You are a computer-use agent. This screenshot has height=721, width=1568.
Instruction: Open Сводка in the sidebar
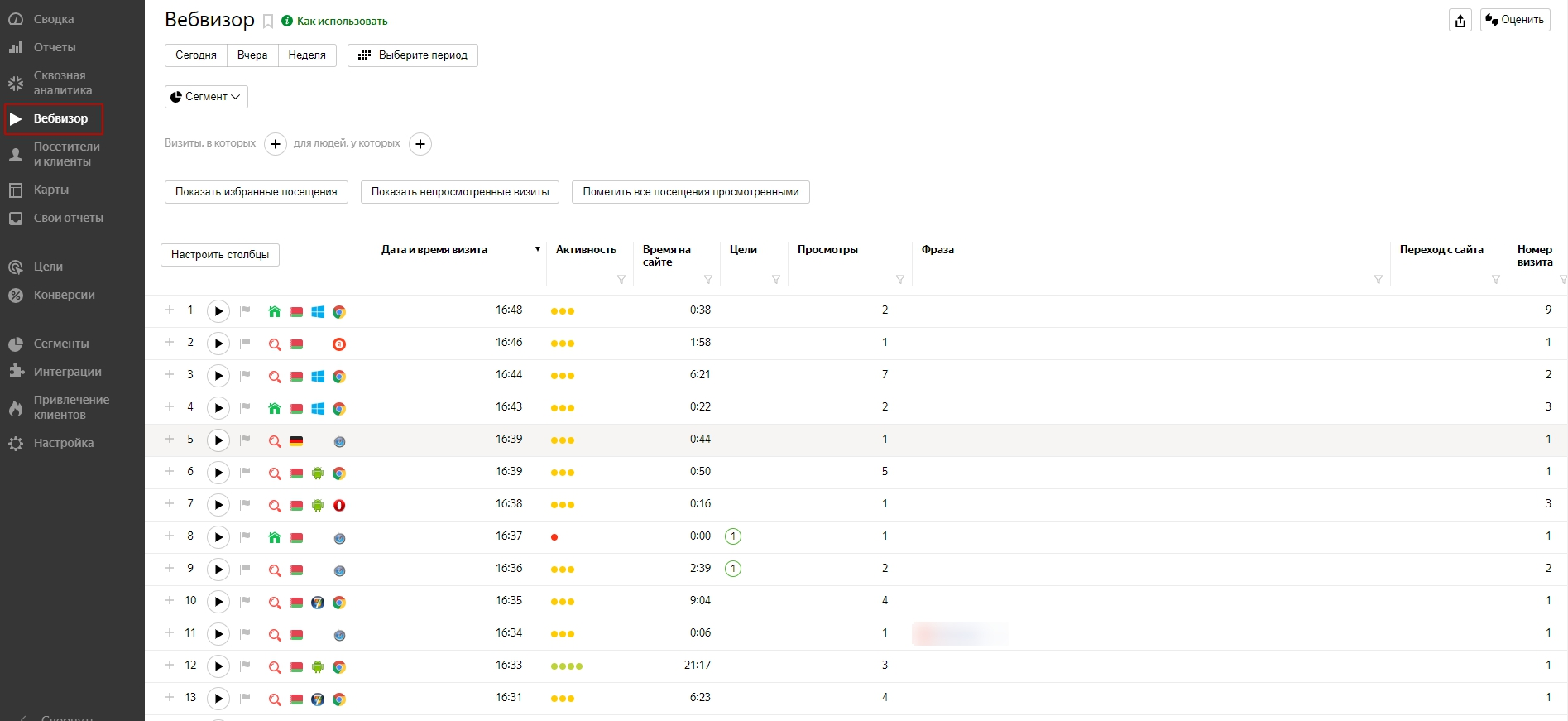tap(54, 19)
